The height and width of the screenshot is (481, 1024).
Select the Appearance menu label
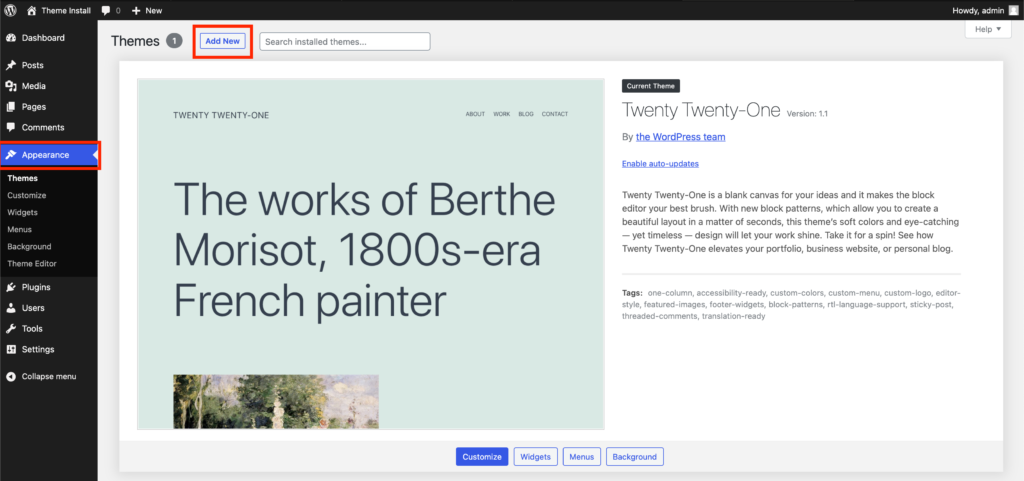(45, 155)
